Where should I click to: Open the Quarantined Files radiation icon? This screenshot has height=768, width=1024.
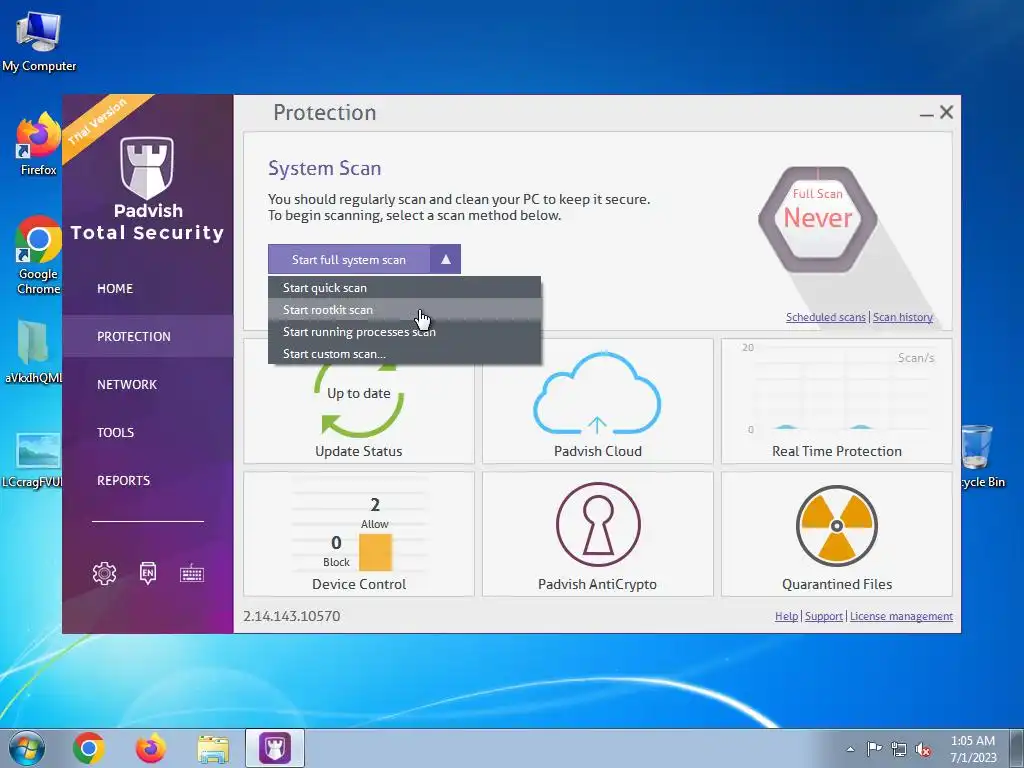837,526
